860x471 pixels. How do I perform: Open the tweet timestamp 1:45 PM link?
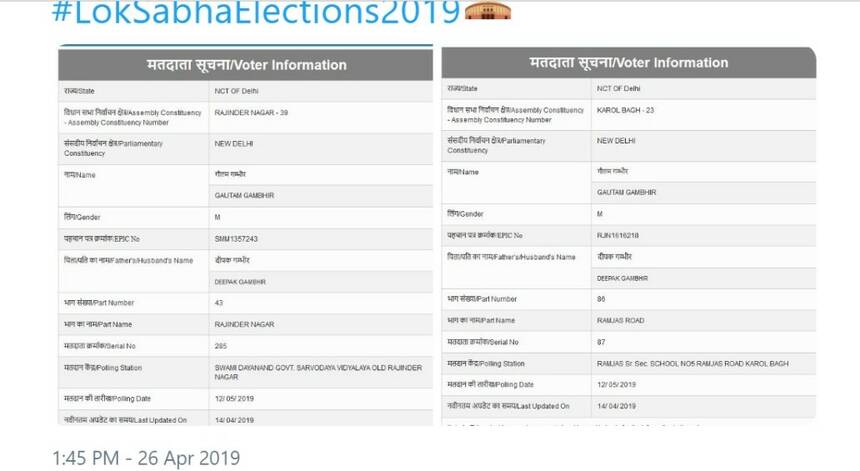[146, 458]
